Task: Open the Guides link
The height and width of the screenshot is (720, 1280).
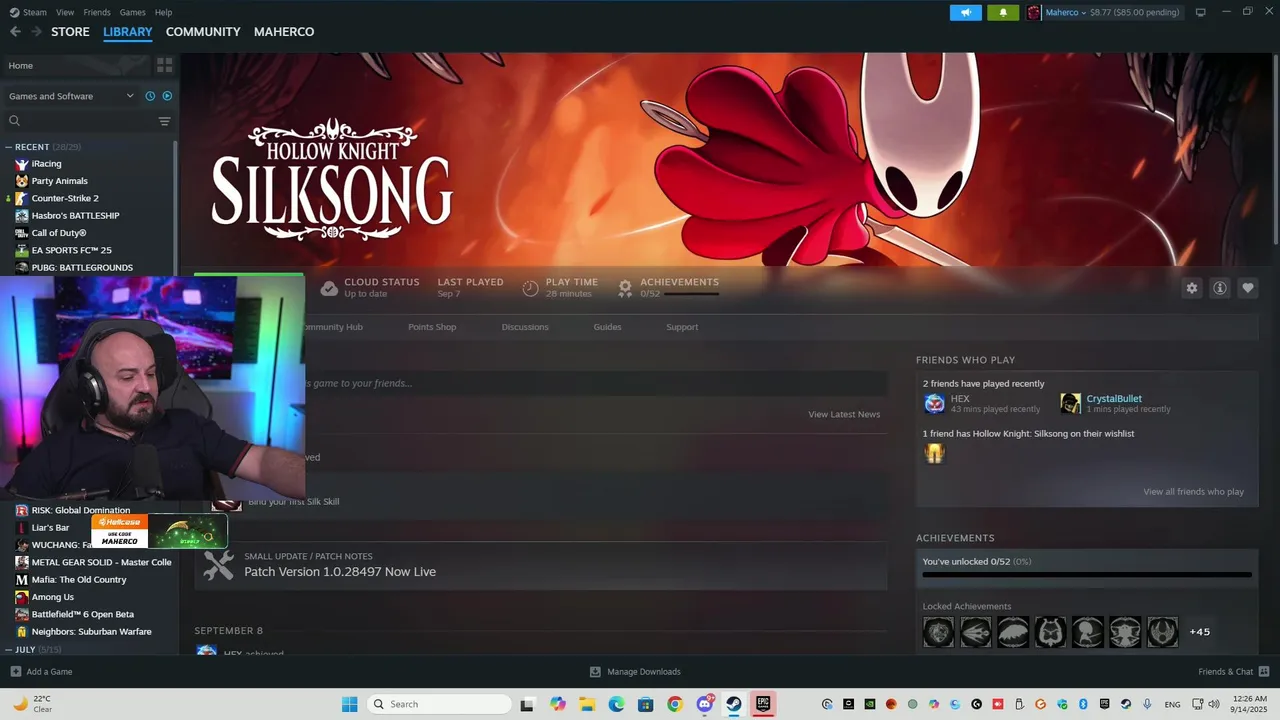Action: tap(607, 327)
